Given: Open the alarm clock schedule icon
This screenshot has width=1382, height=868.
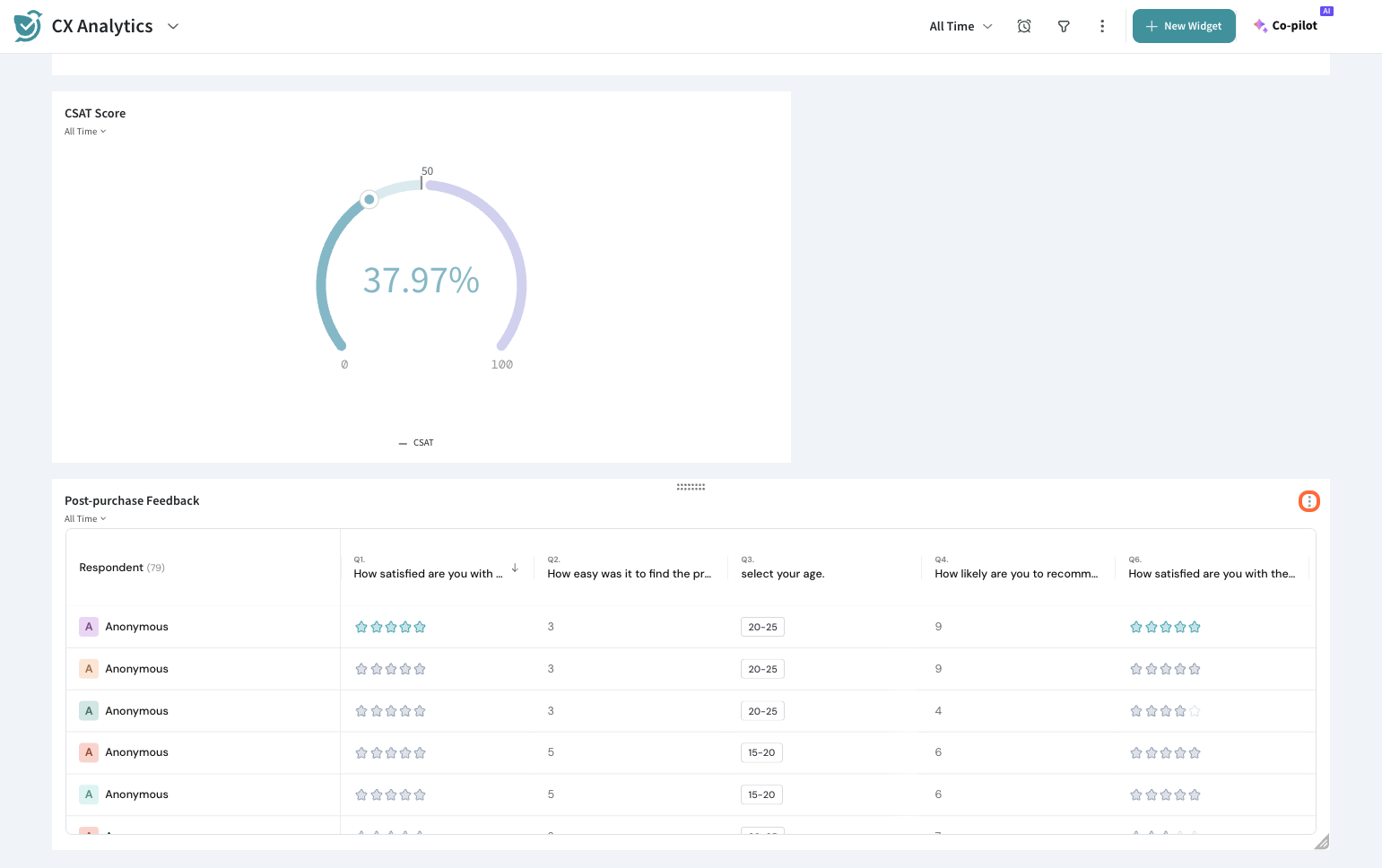Looking at the screenshot, I should (x=1023, y=26).
